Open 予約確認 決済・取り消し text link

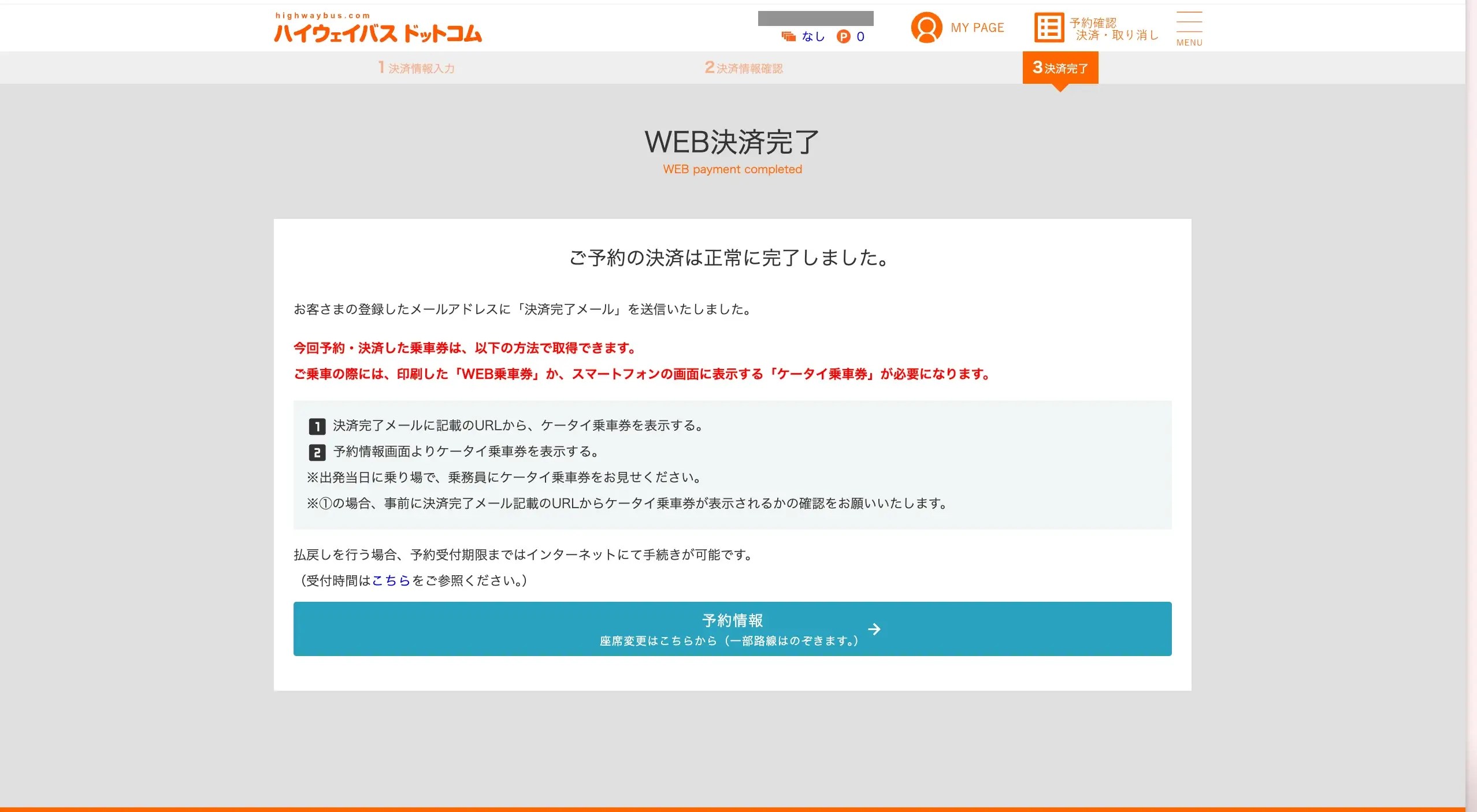(x=1114, y=29)
